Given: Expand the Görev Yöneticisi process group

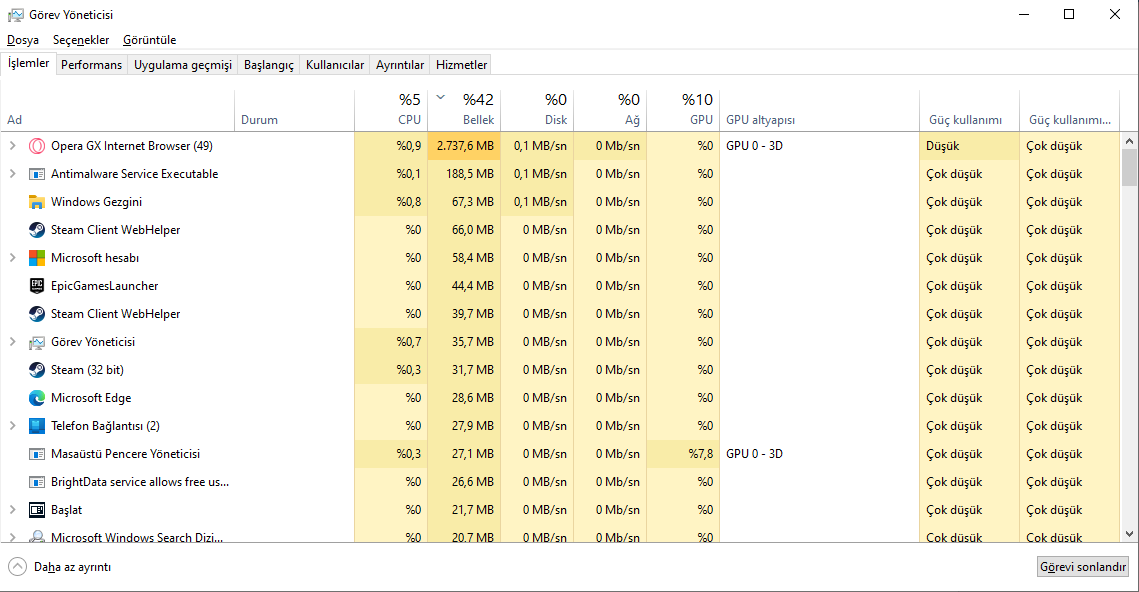Looking at the screenshot, I should click(12, 342).
